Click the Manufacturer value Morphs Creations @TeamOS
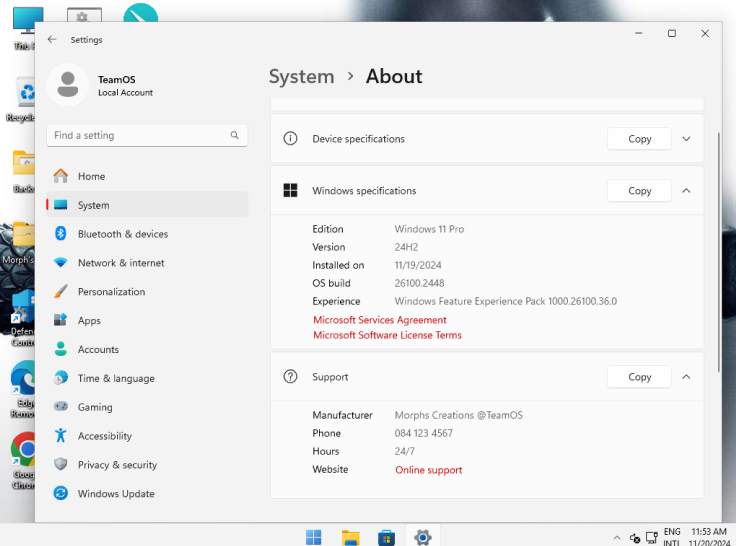The width and height of the screenshot is (736, 546). (x=459, y=415)
